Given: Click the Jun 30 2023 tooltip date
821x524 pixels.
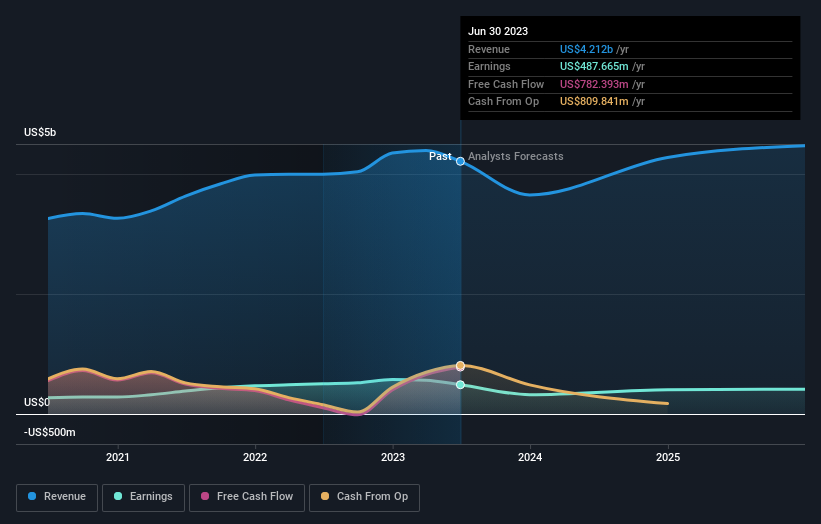Looking at the screenshot, I should click(498, 31).
